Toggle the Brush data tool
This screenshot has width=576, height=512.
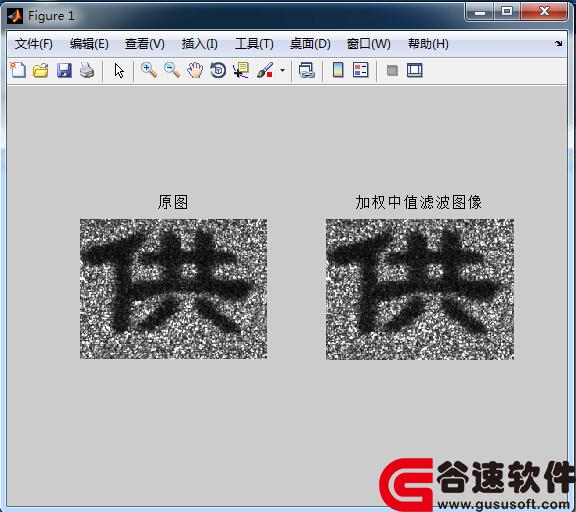(x=265, y=70)
